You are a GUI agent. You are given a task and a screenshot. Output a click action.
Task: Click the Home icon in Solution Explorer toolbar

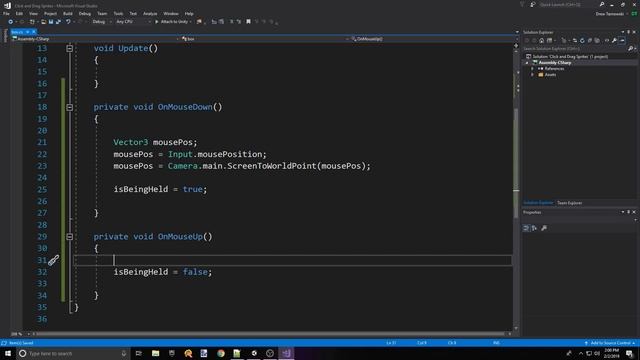point(542,40)
